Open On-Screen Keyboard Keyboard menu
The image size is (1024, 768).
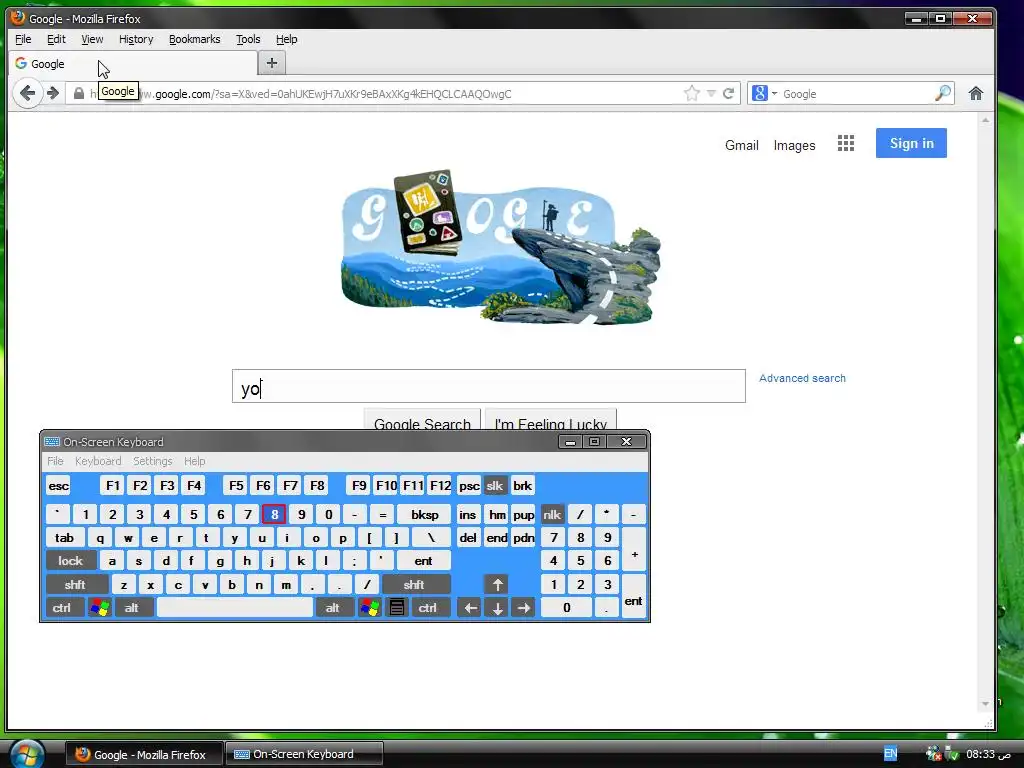[98, 461]
